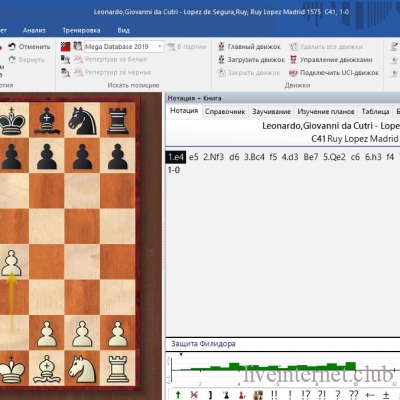Click the Удалить все движки button
This screenshot has height=400, width=400.
326,47
